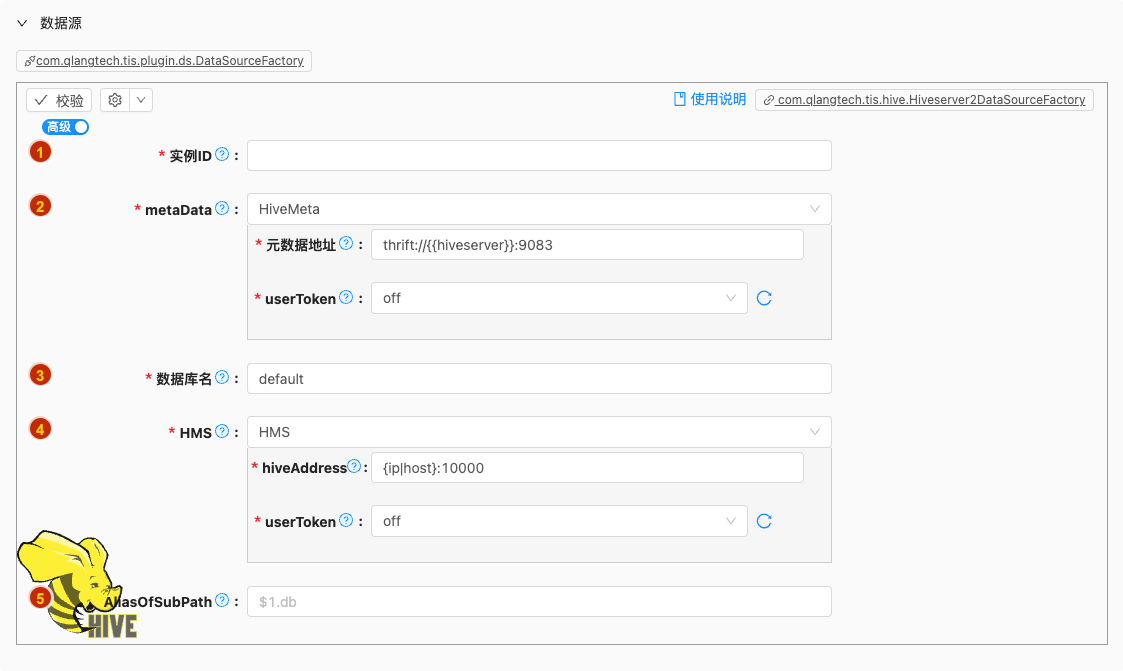This screenshot has height=671, width=1123.
Task: Open userToken dropdown under hiveAddress
Action: [558, 521]
